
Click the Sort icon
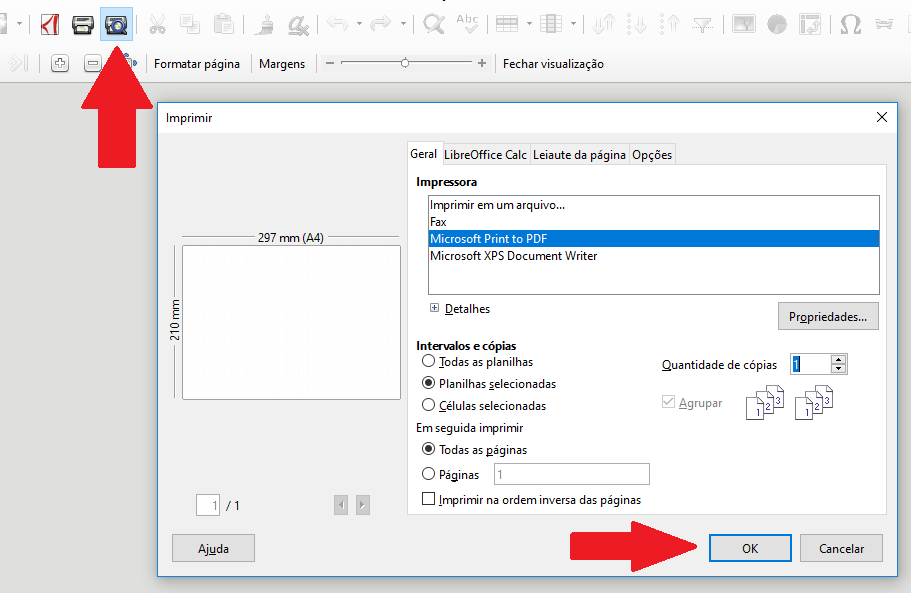604,24
